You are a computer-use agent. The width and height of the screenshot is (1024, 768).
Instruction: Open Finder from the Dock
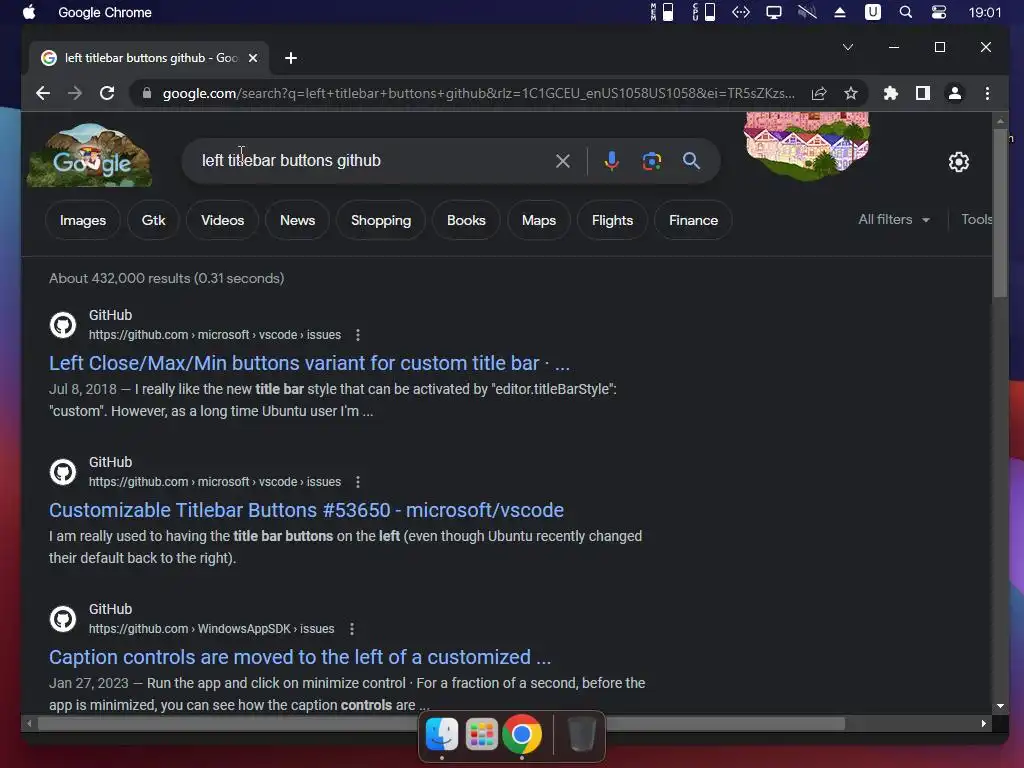coord(441,734)
